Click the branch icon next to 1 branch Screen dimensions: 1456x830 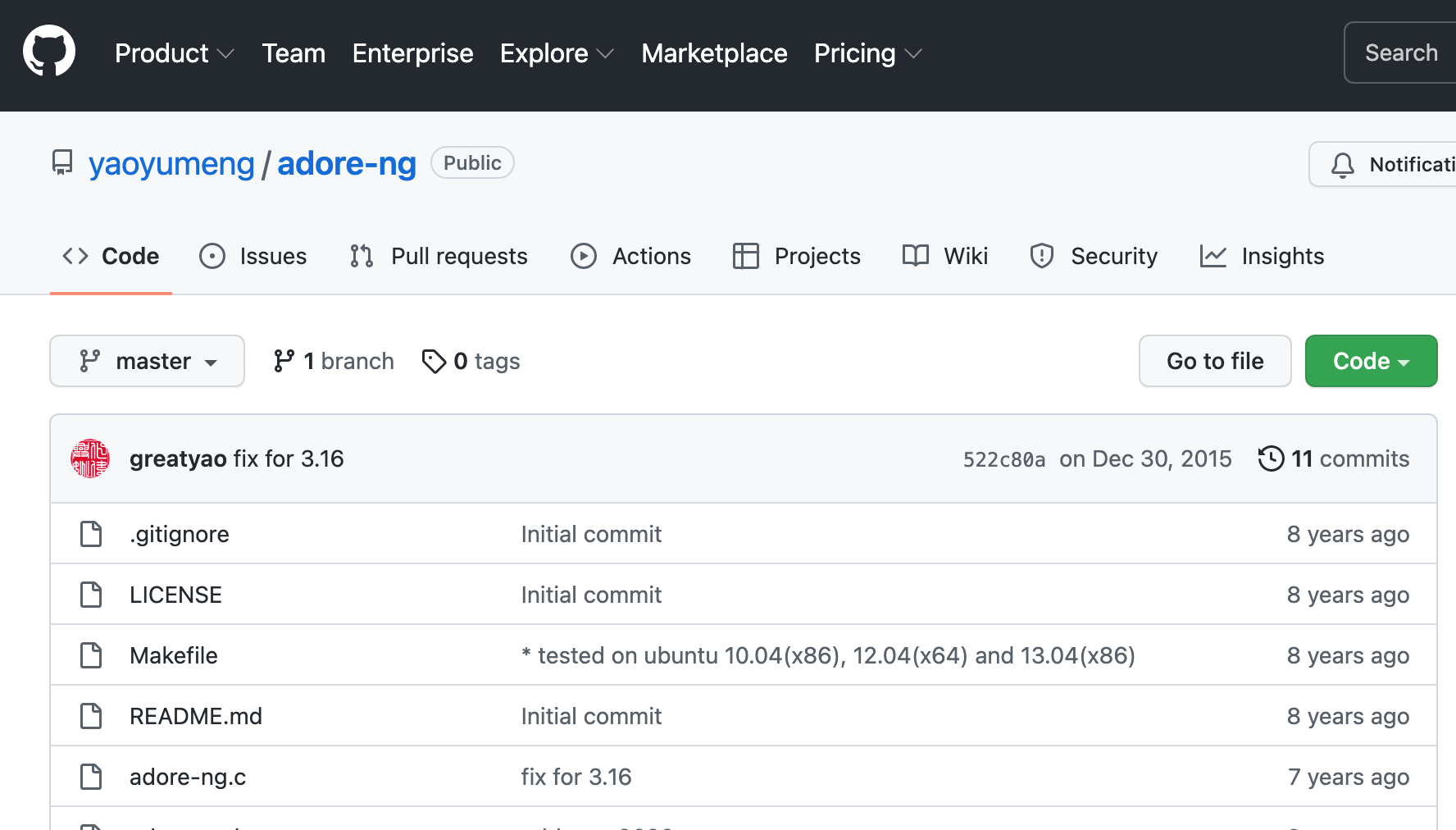[x=284, y=360]
